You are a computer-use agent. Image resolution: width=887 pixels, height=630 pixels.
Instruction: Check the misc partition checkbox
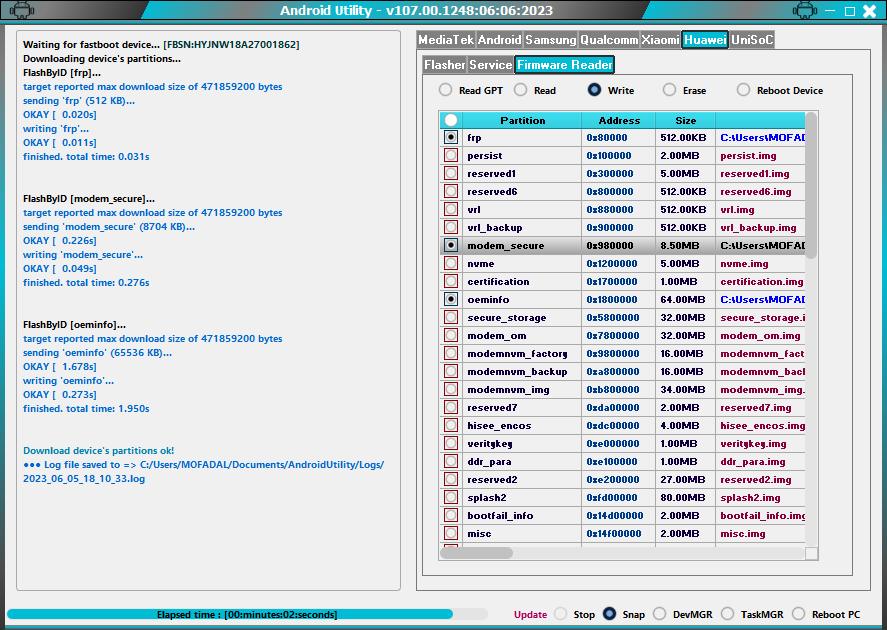(451, 533)
